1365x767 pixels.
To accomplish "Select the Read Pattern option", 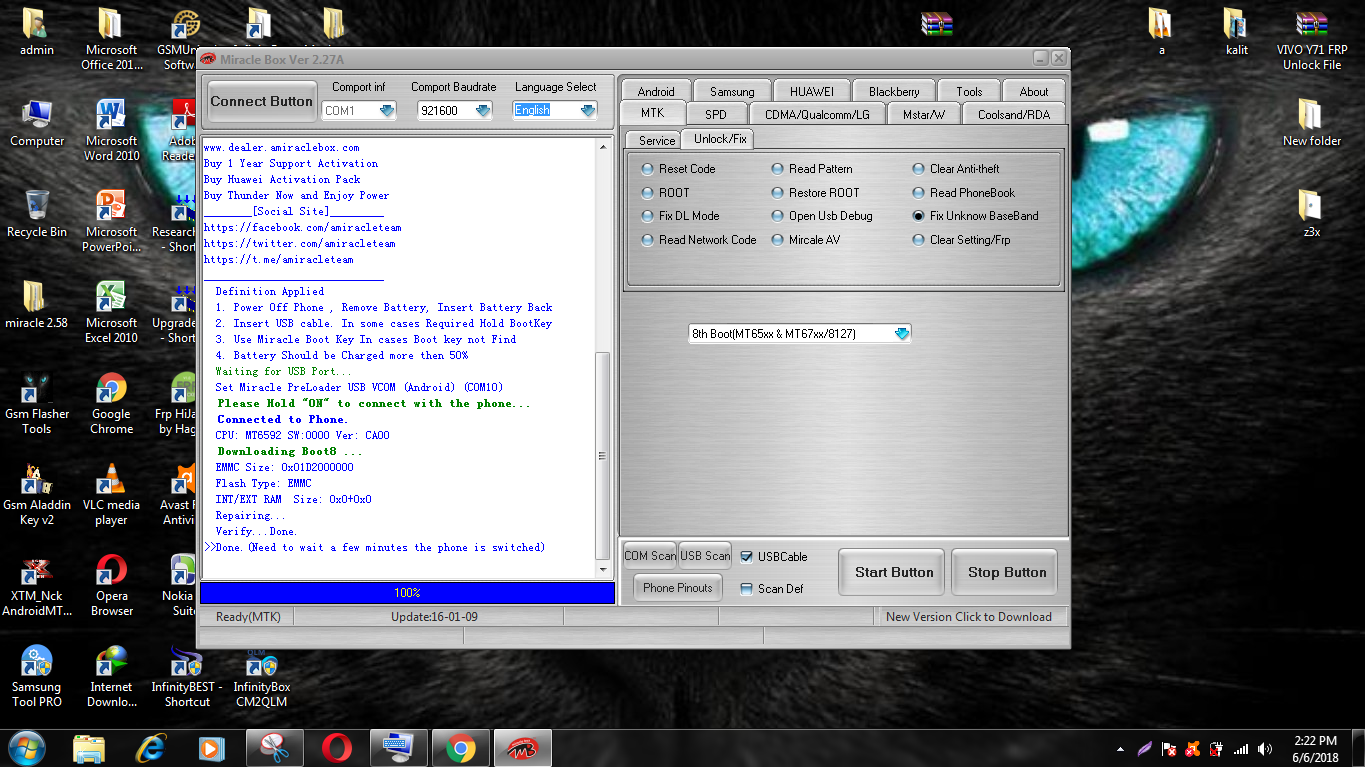I will 812,169.
